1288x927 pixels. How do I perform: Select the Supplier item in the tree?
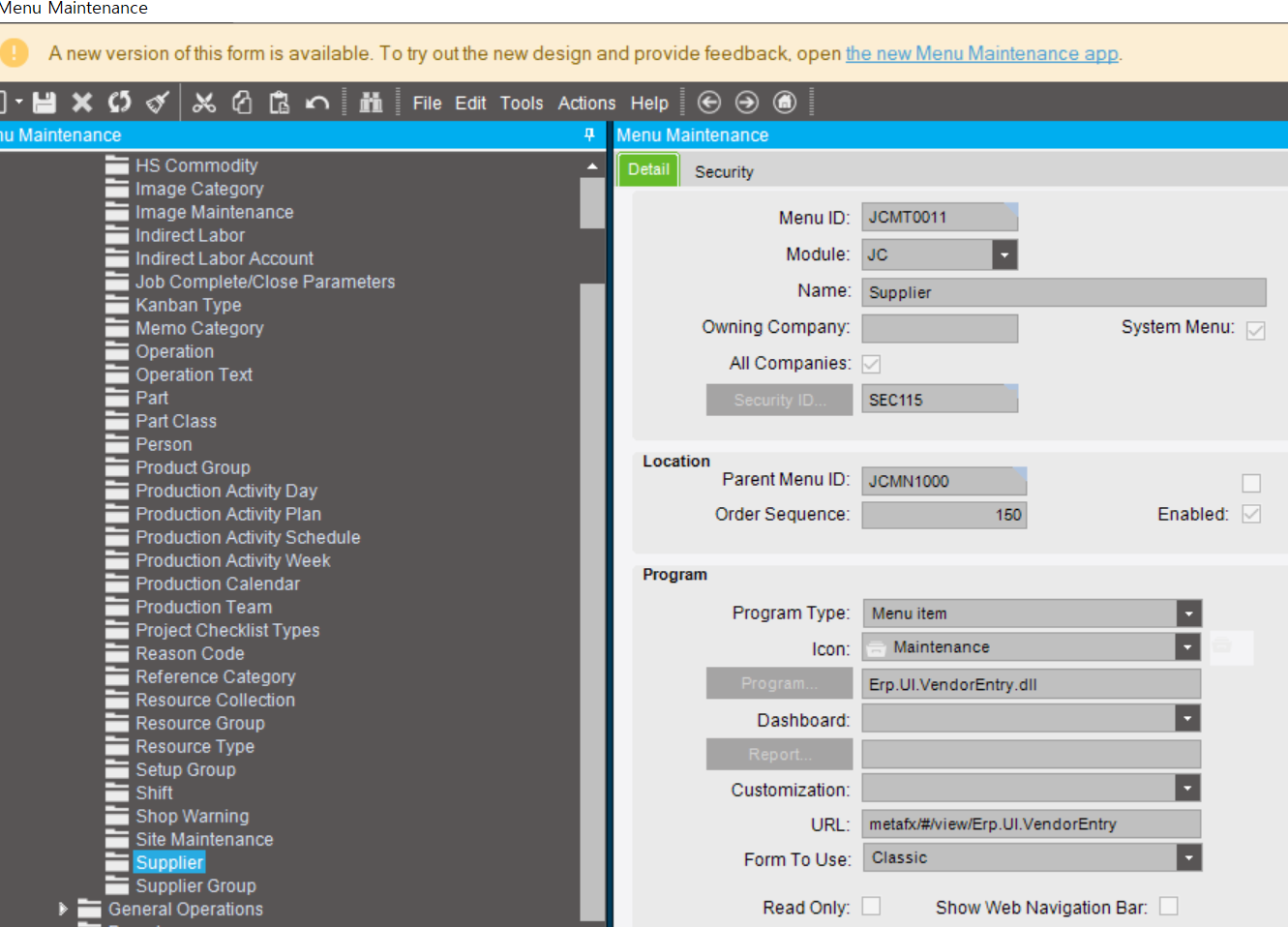click(x=169, y=862)
